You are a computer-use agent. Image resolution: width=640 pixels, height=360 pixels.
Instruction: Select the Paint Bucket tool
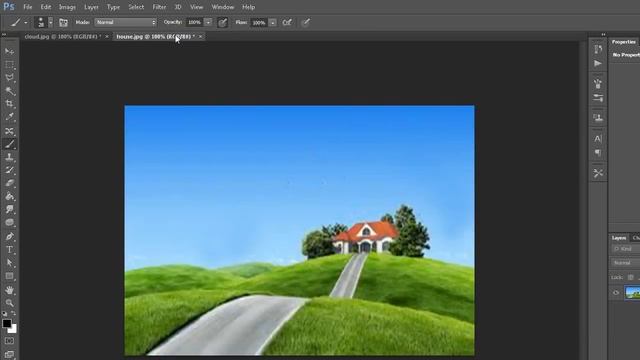[x=9, y=196]
